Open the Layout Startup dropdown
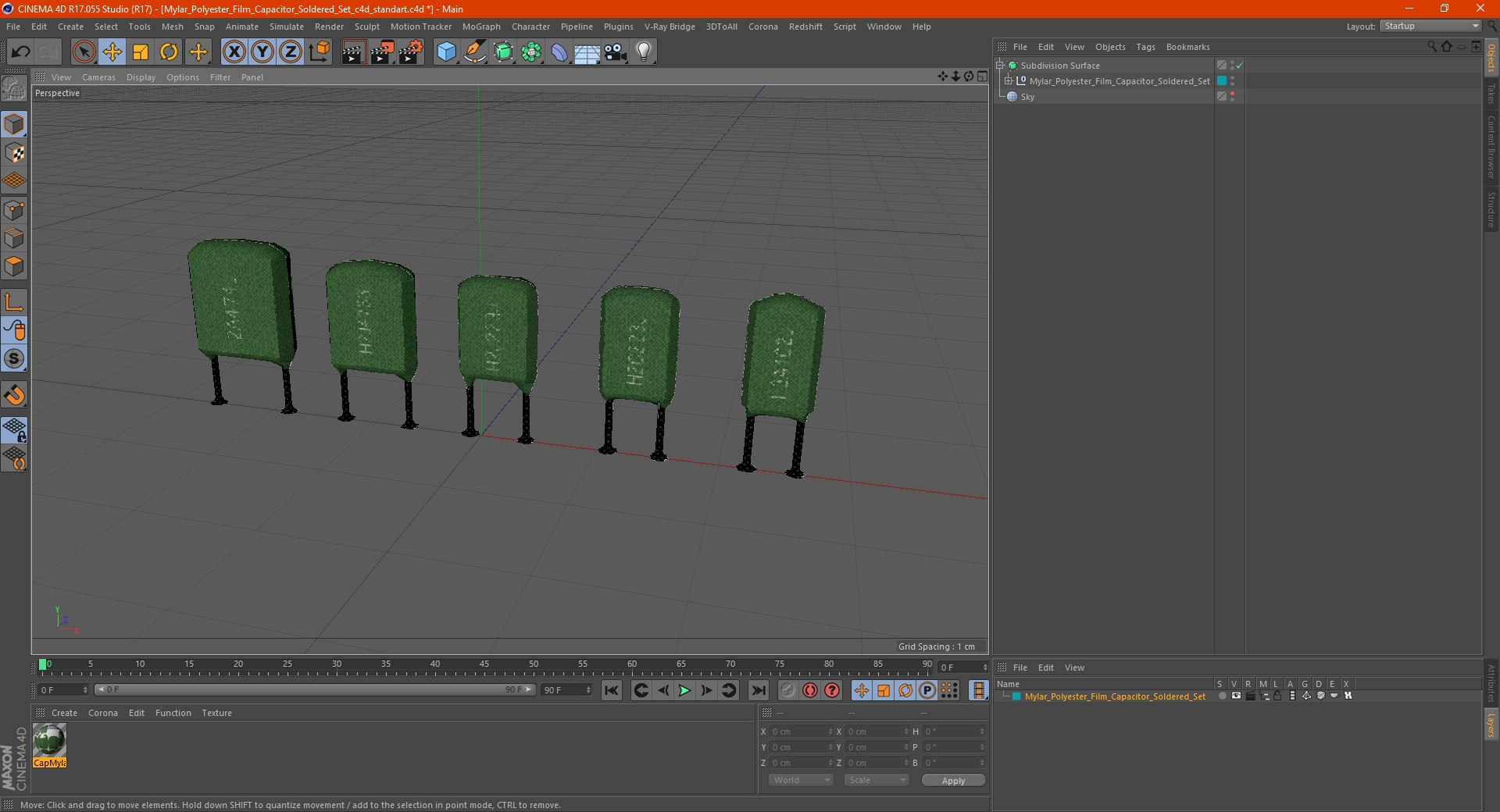 coord(1430,27)
